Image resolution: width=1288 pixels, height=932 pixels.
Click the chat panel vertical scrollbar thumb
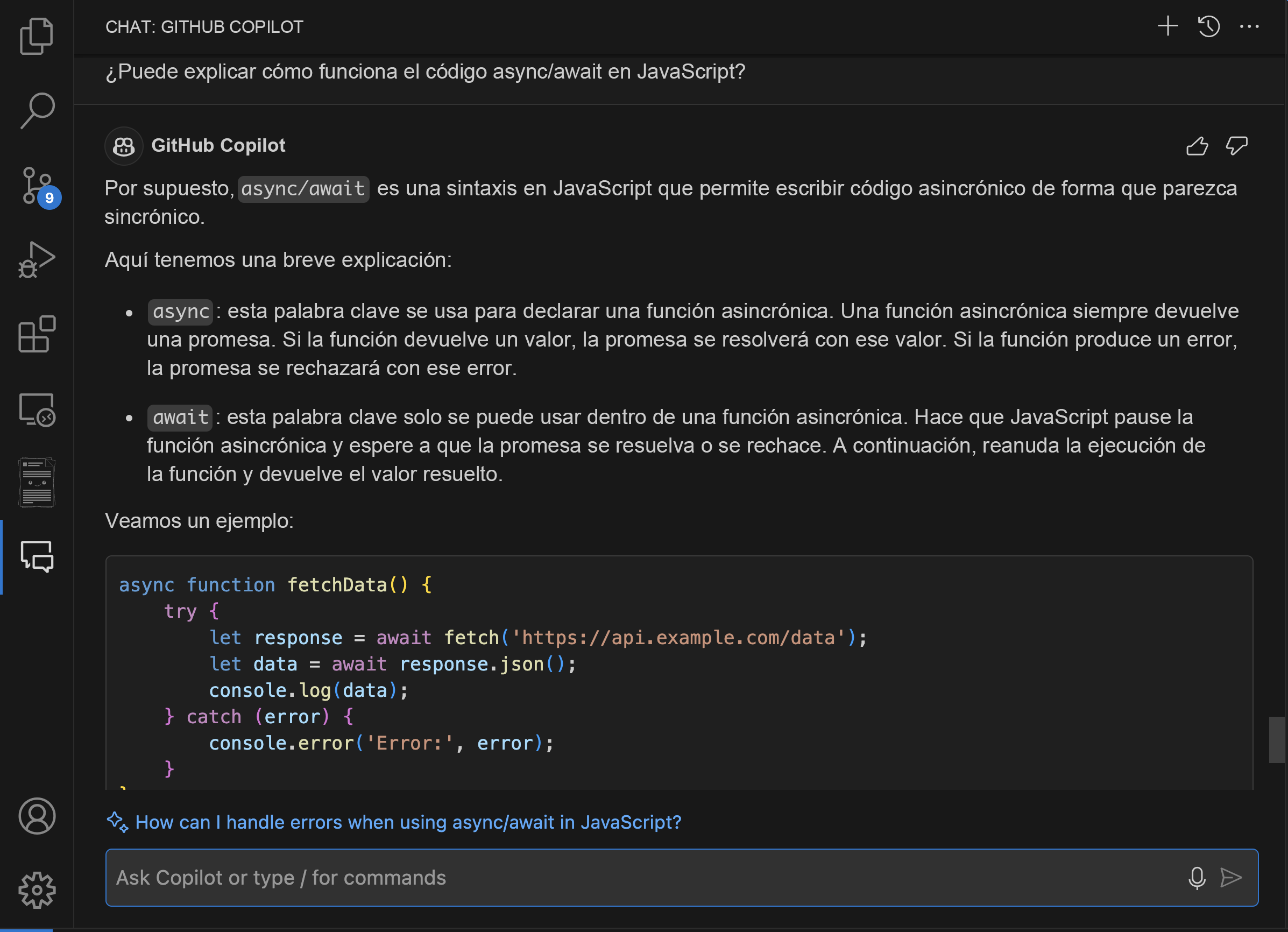tap(1277, 739)
